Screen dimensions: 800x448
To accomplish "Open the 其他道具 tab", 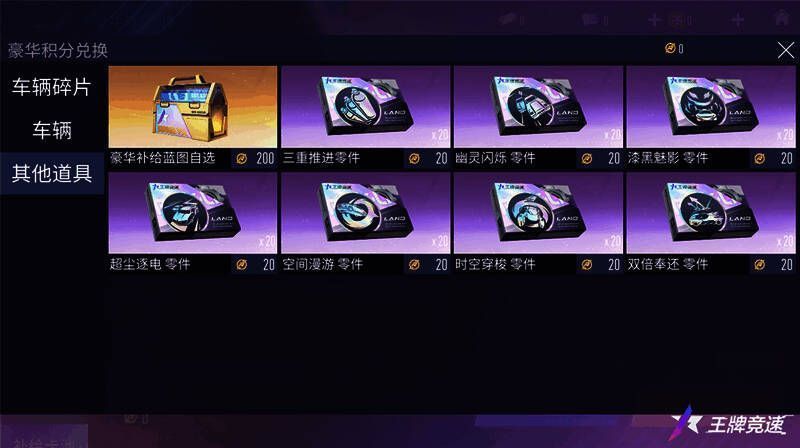I will 52,173.
